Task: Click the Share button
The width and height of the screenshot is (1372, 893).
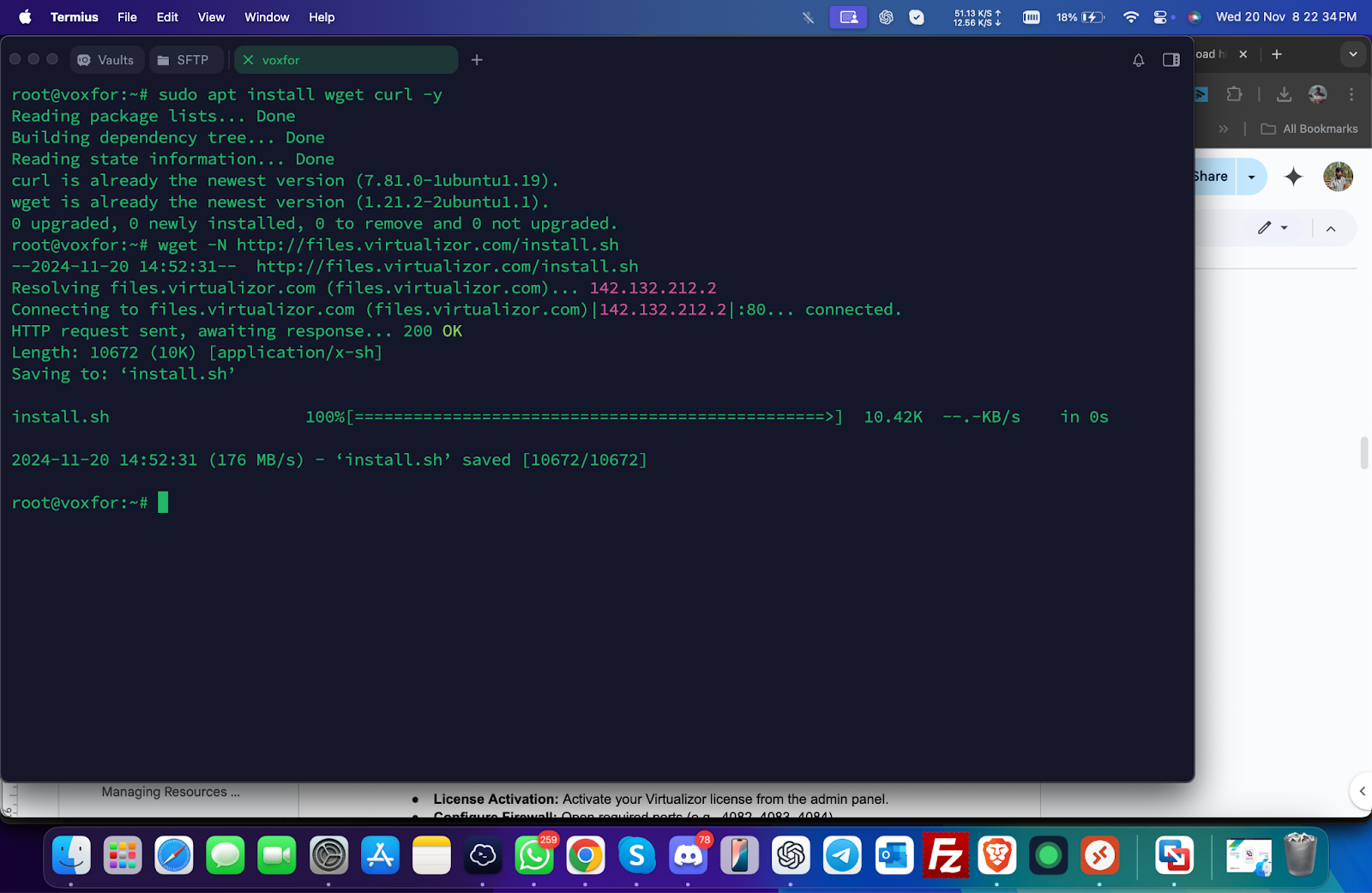Action: click(x=1209, y=176)
